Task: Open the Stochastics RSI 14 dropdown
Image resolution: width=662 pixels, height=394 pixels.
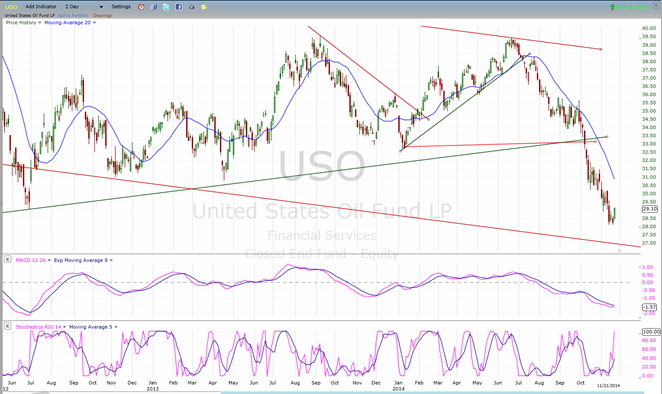Action: click(65, 327)
